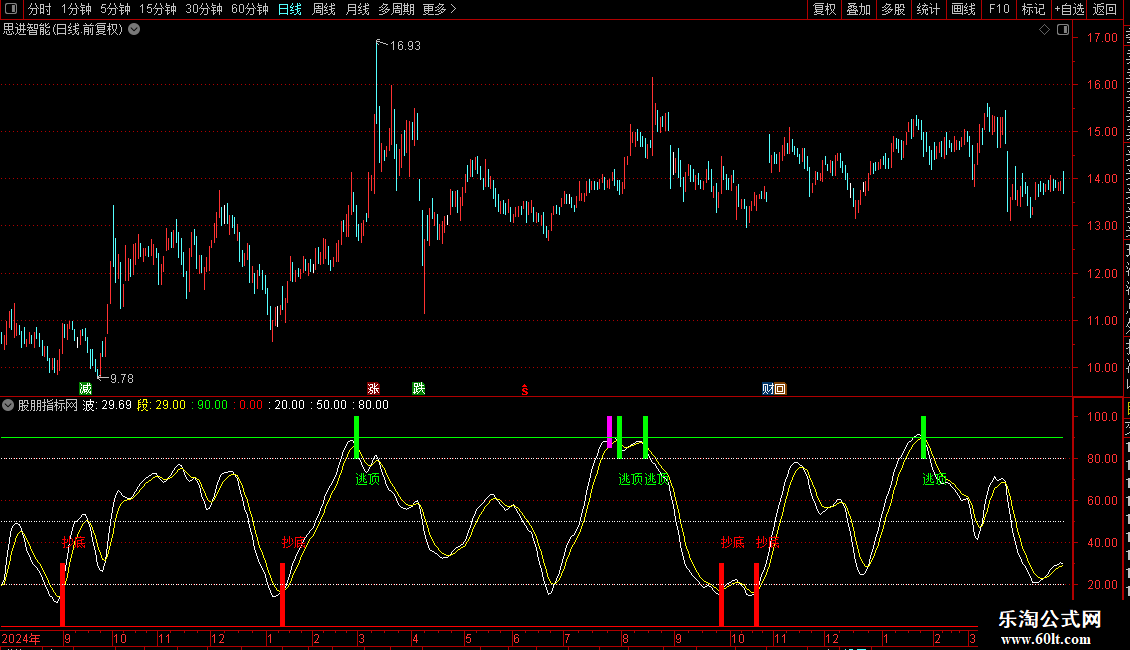Click the magenta signal bar near August
Viewport: 1130px width, 650px height.
point(610,432)
